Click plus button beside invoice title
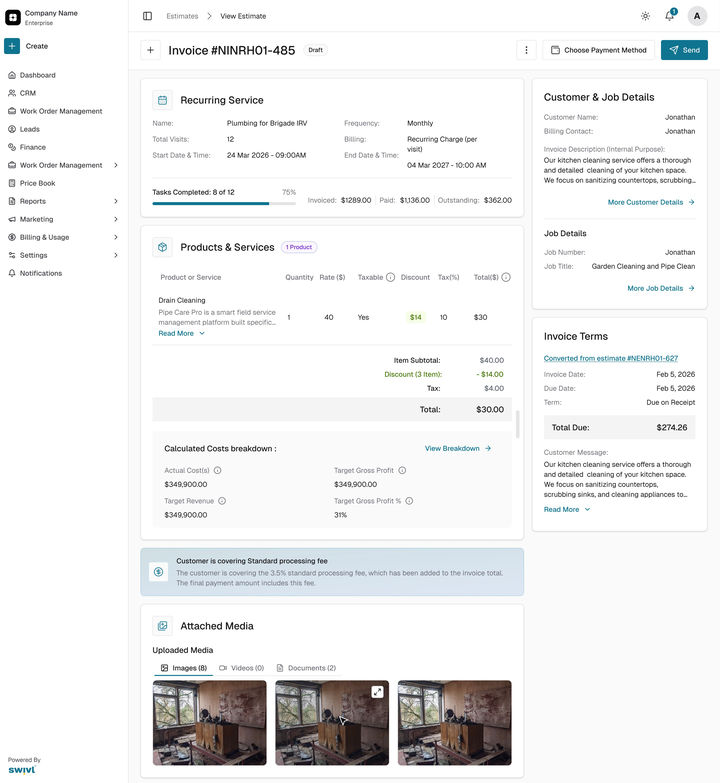The image size is (720, 783). [150, 50]
